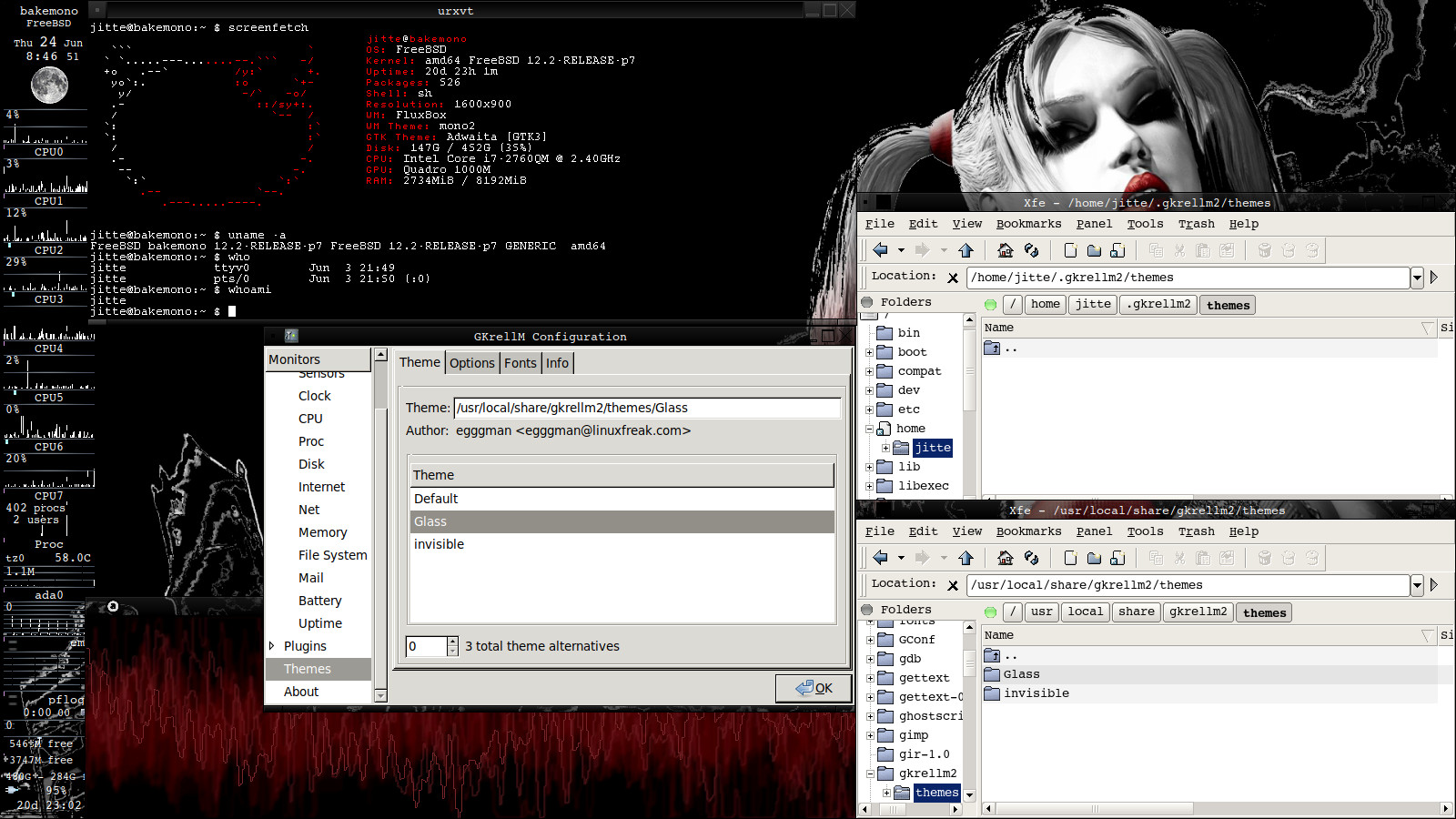Open the location history dropdown for /home/jitte/.gkrellm2/themes
This screenshot has width=1456, height=819.
1417,278
